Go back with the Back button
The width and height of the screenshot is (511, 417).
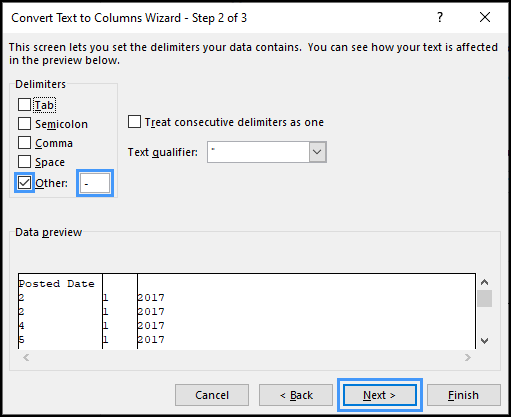pos(296,395)
